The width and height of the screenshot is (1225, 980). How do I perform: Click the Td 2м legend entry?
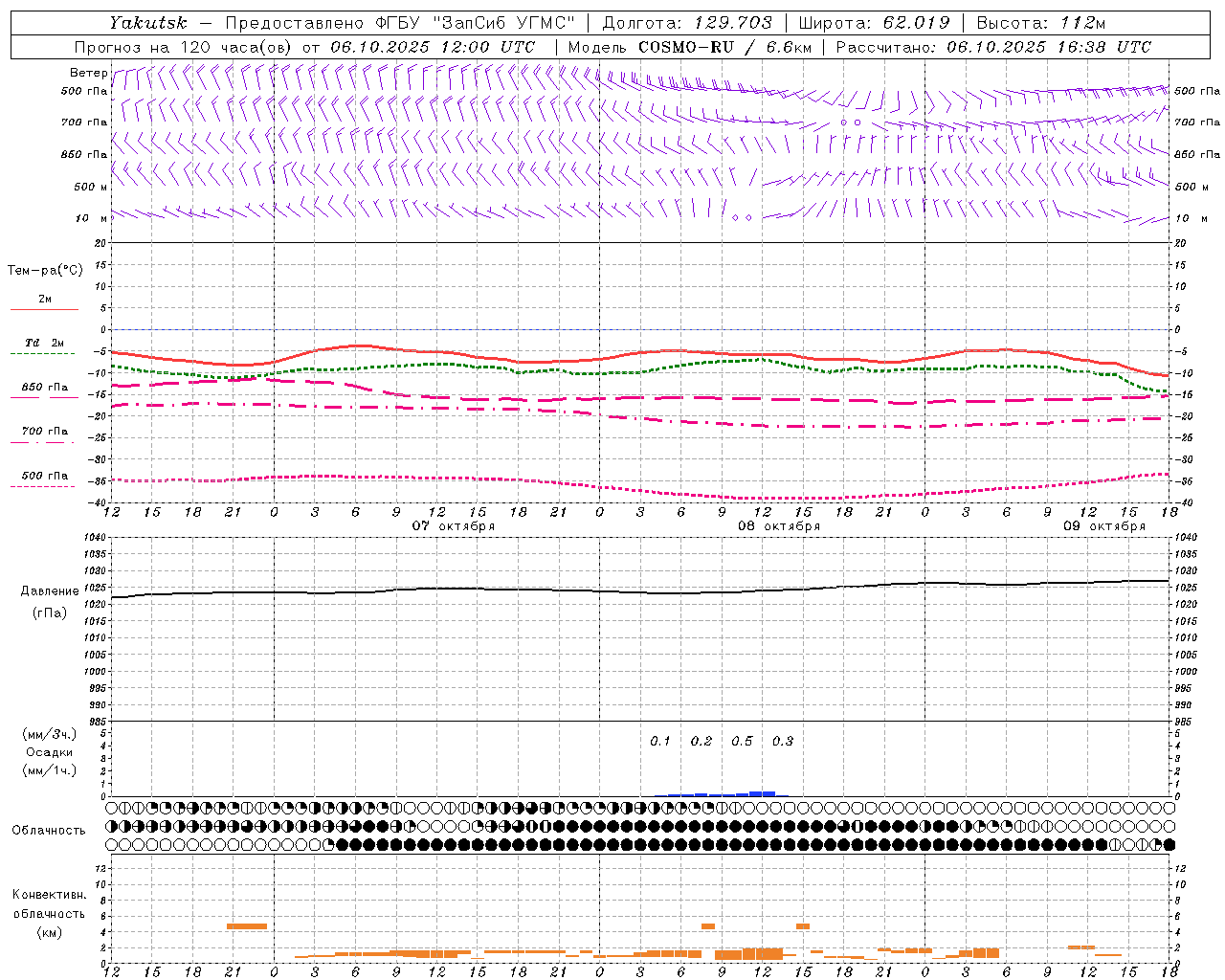coord(44,343)
